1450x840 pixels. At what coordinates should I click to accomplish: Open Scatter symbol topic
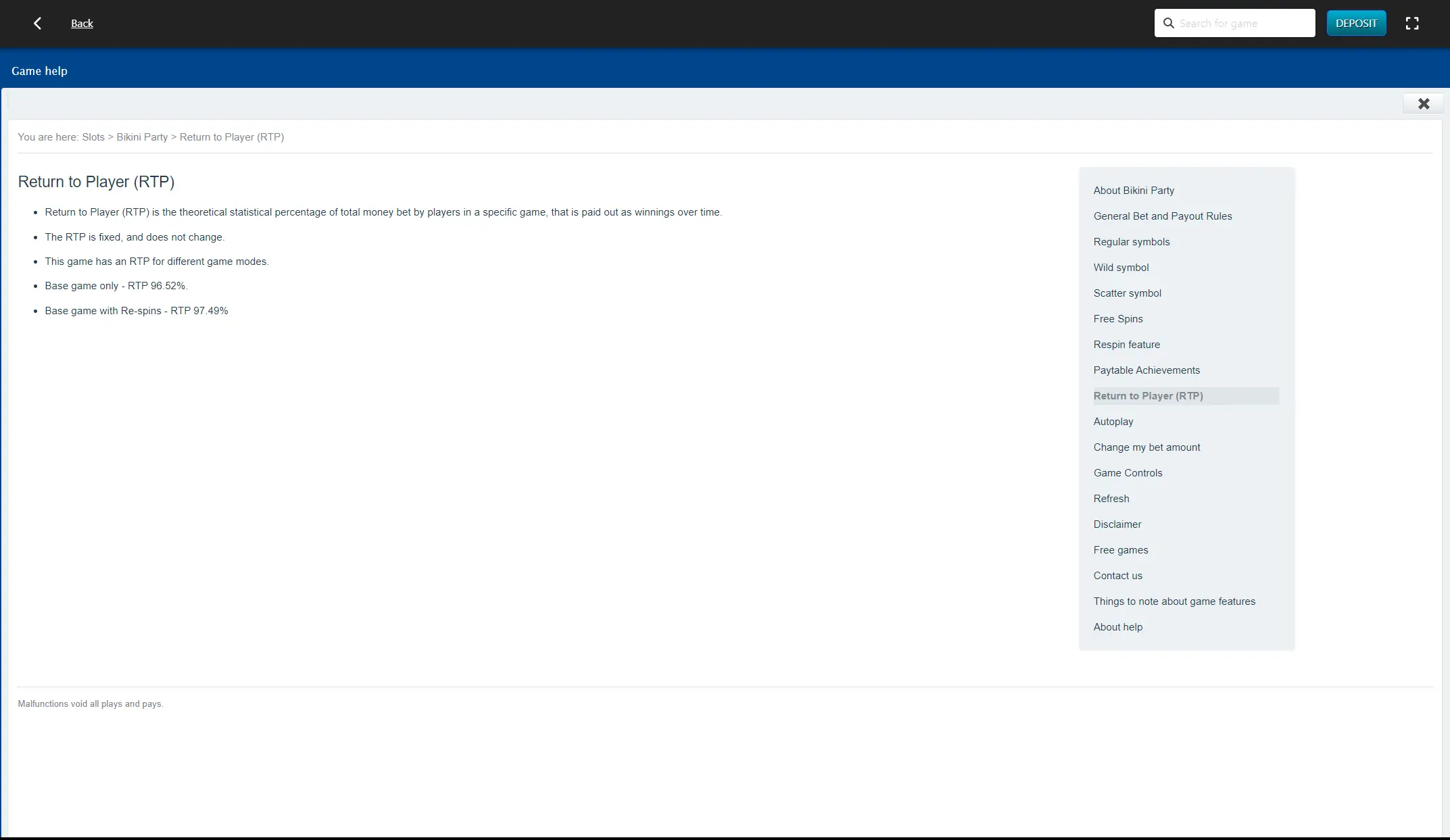click(x=1127, y=293)
